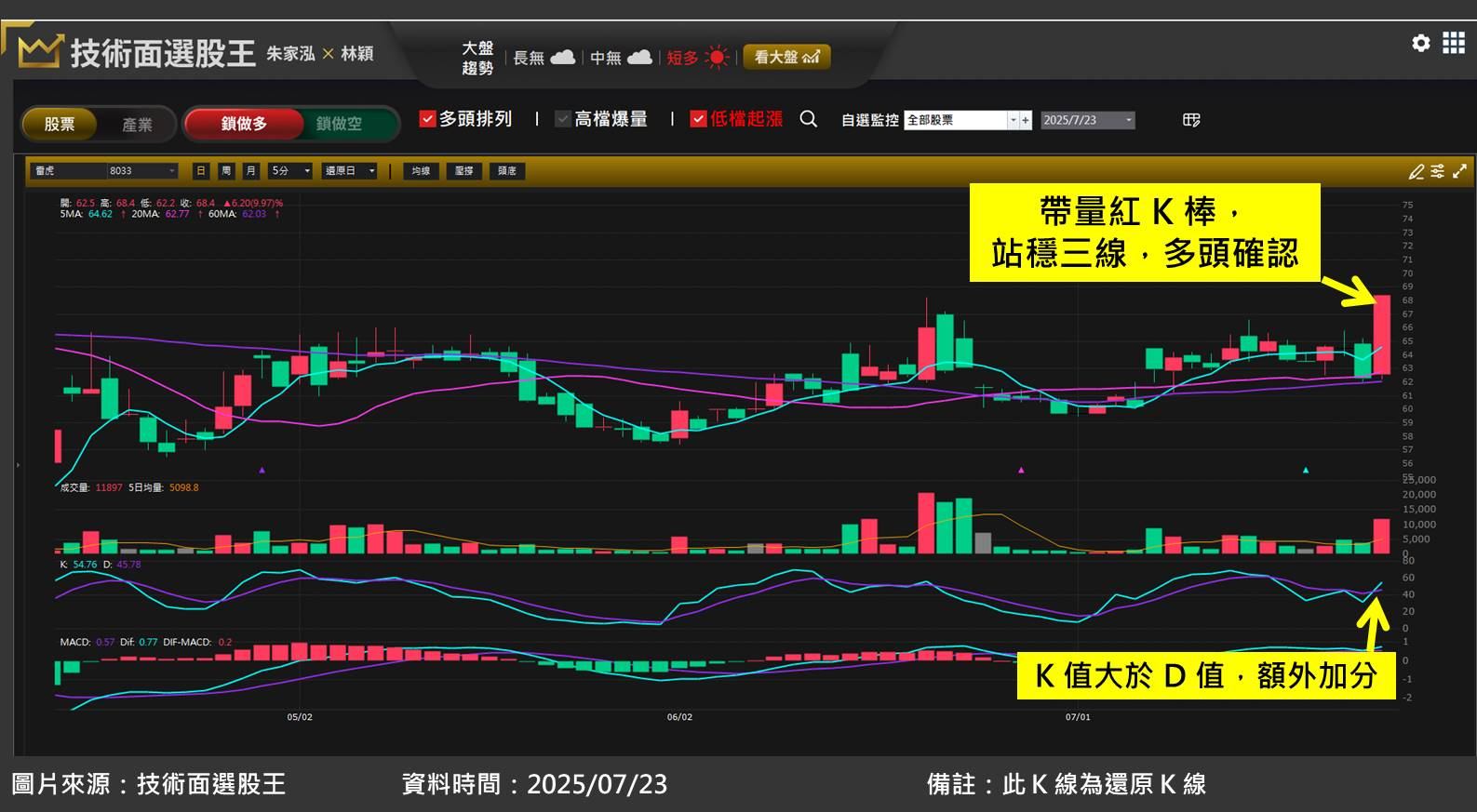Viewport: 1477px width, 812px height.
Task: Click the K value 54.76
Action: (x=85, y=565)
